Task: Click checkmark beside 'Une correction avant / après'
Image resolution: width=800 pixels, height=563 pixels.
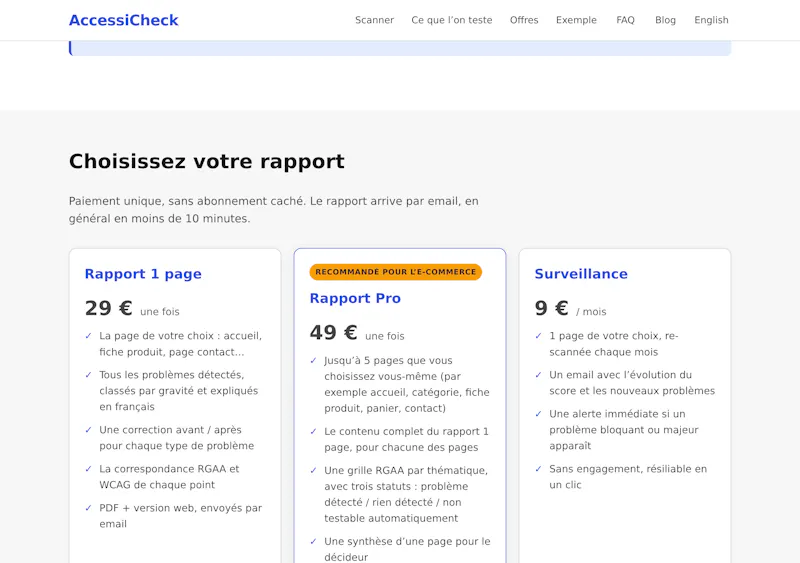Action: [88, 430]
